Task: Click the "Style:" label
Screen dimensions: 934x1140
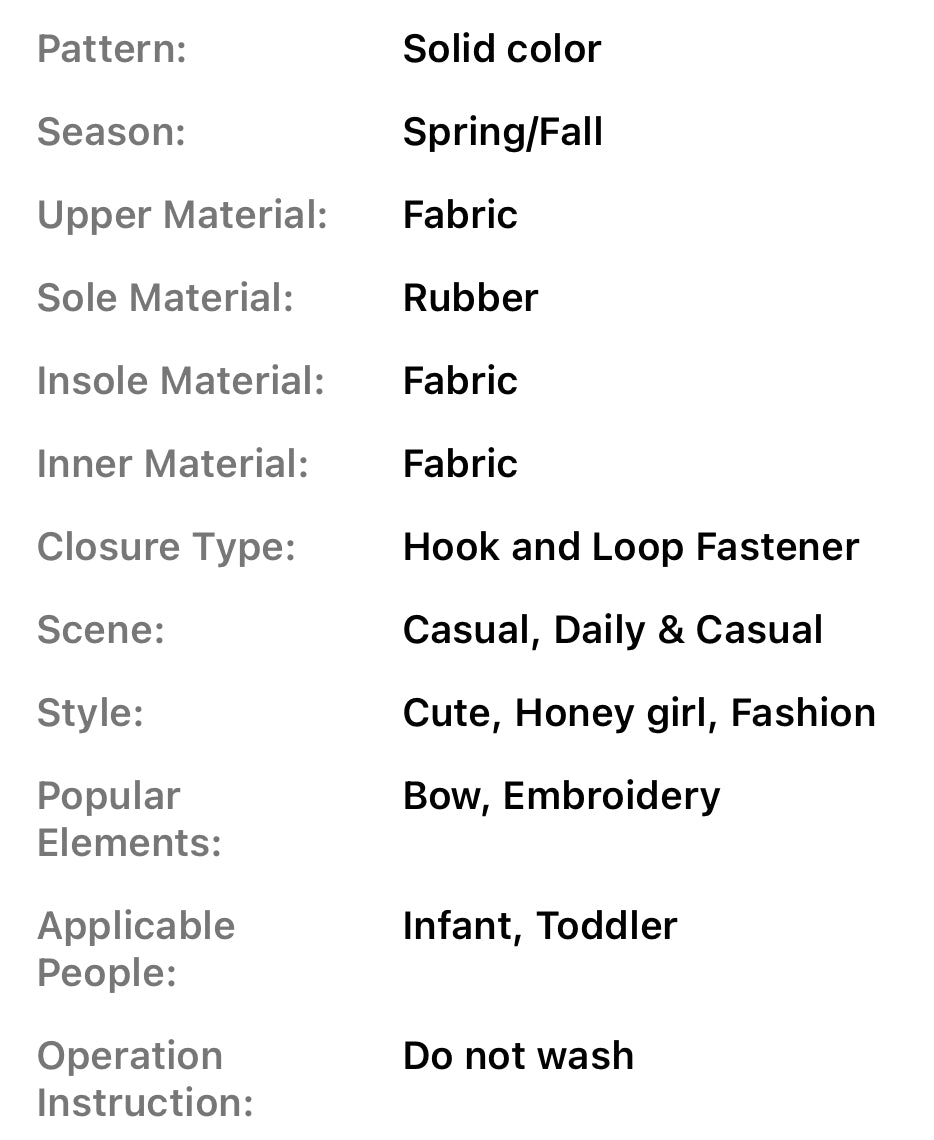Action: [x=90, y=713]
